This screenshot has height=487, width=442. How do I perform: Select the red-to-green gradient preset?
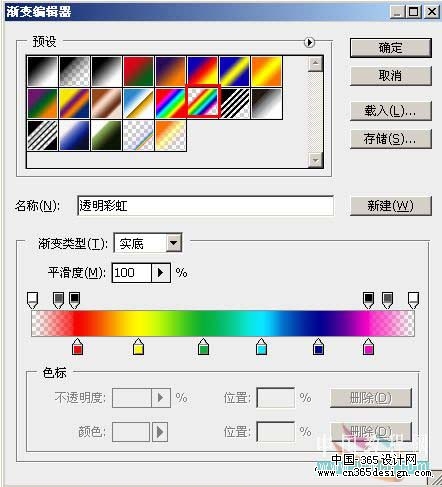[x=139, y=71]
